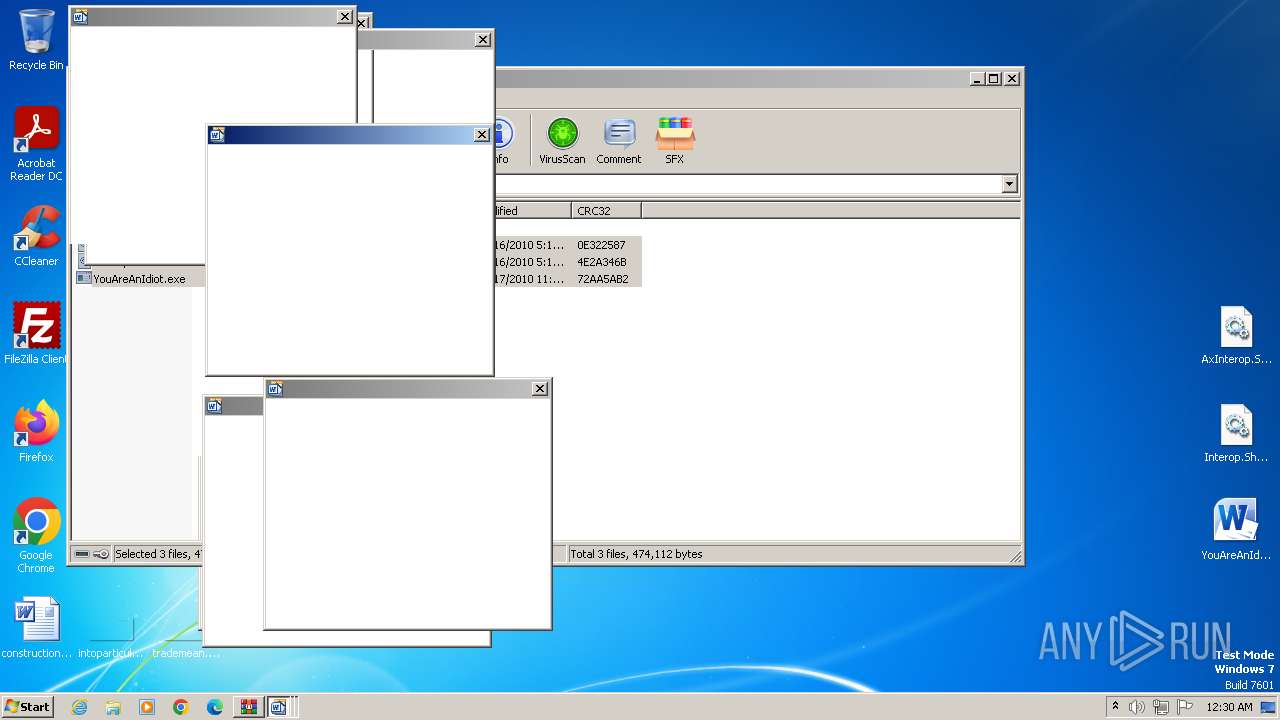Click the WinRAR window resize grip

coord(1015,556)
